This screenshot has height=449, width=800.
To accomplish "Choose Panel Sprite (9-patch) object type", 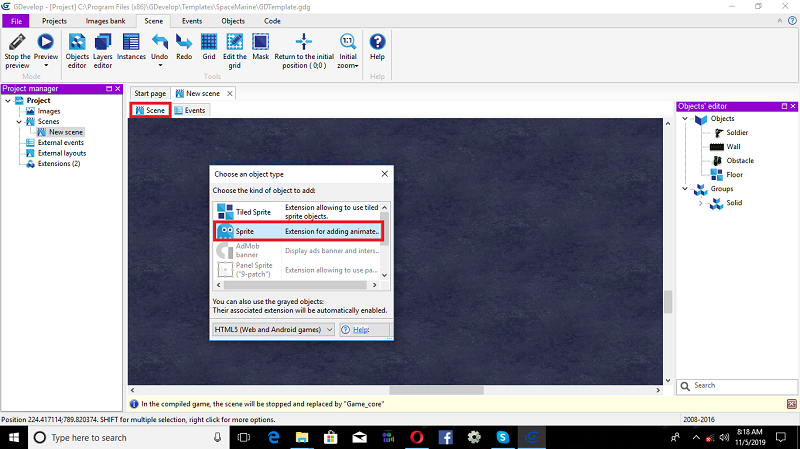I will point(297,269).
